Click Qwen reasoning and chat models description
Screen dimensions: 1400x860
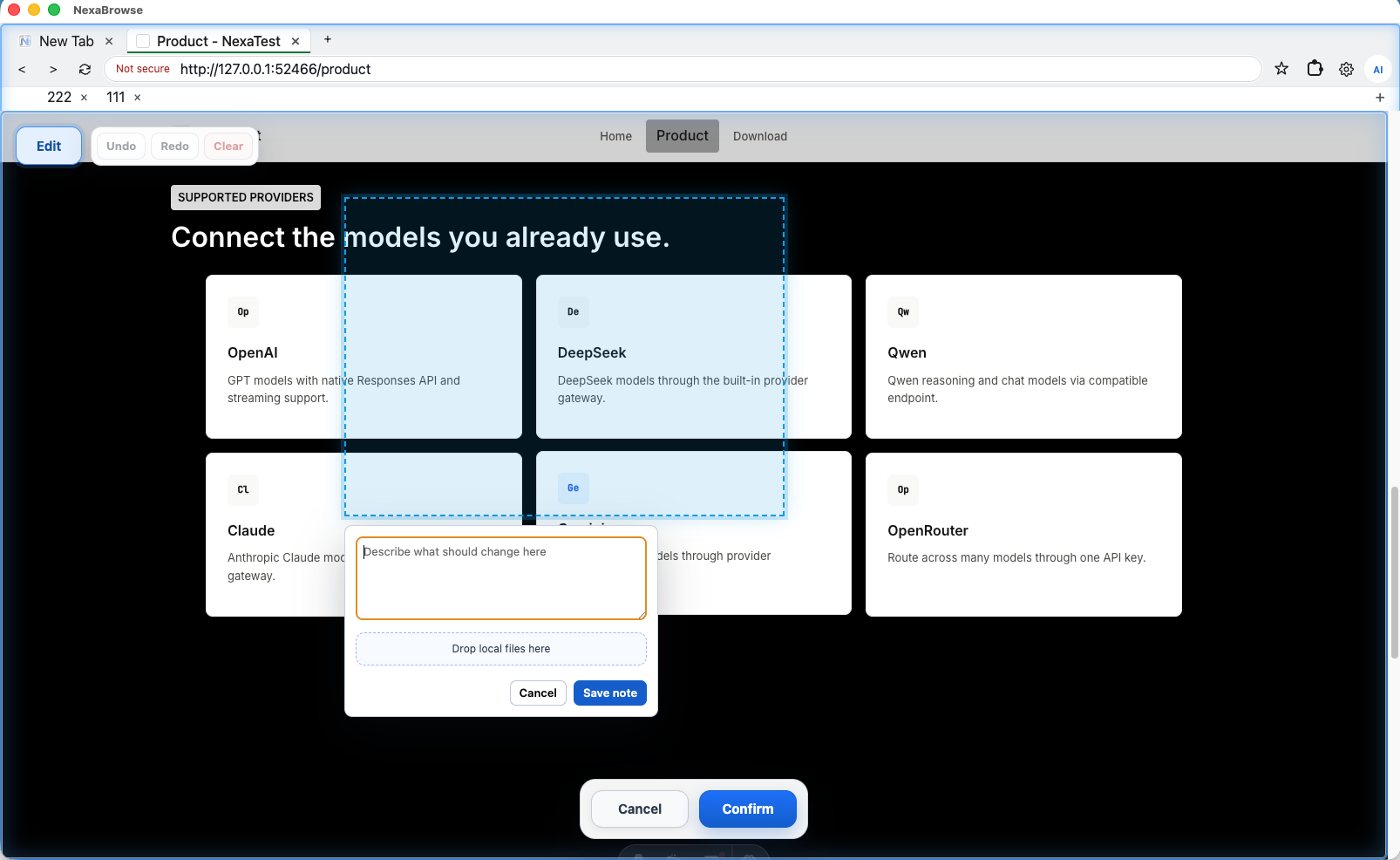click(x=1017, y=389)
